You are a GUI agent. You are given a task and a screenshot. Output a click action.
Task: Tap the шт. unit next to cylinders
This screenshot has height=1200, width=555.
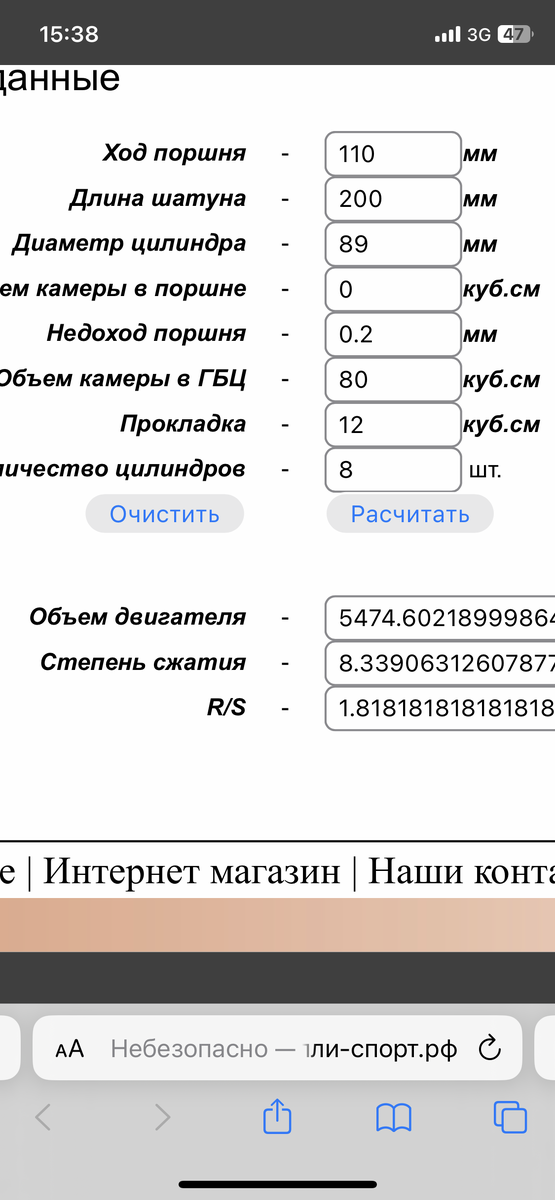[485, 470]
